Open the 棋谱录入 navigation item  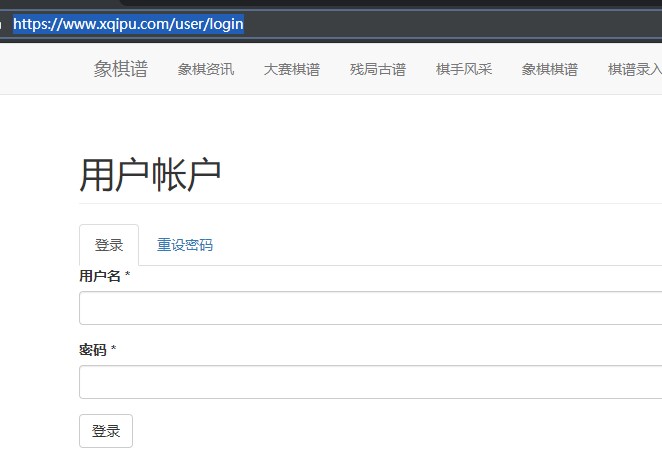click(x=634, y=69)
